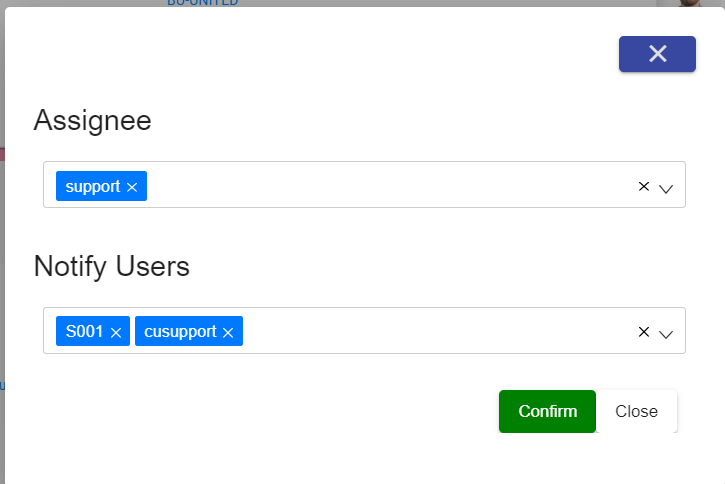725x484 pixels.
Task: Clear all selections in Notify Users field
Action: [x=644, y=332]
